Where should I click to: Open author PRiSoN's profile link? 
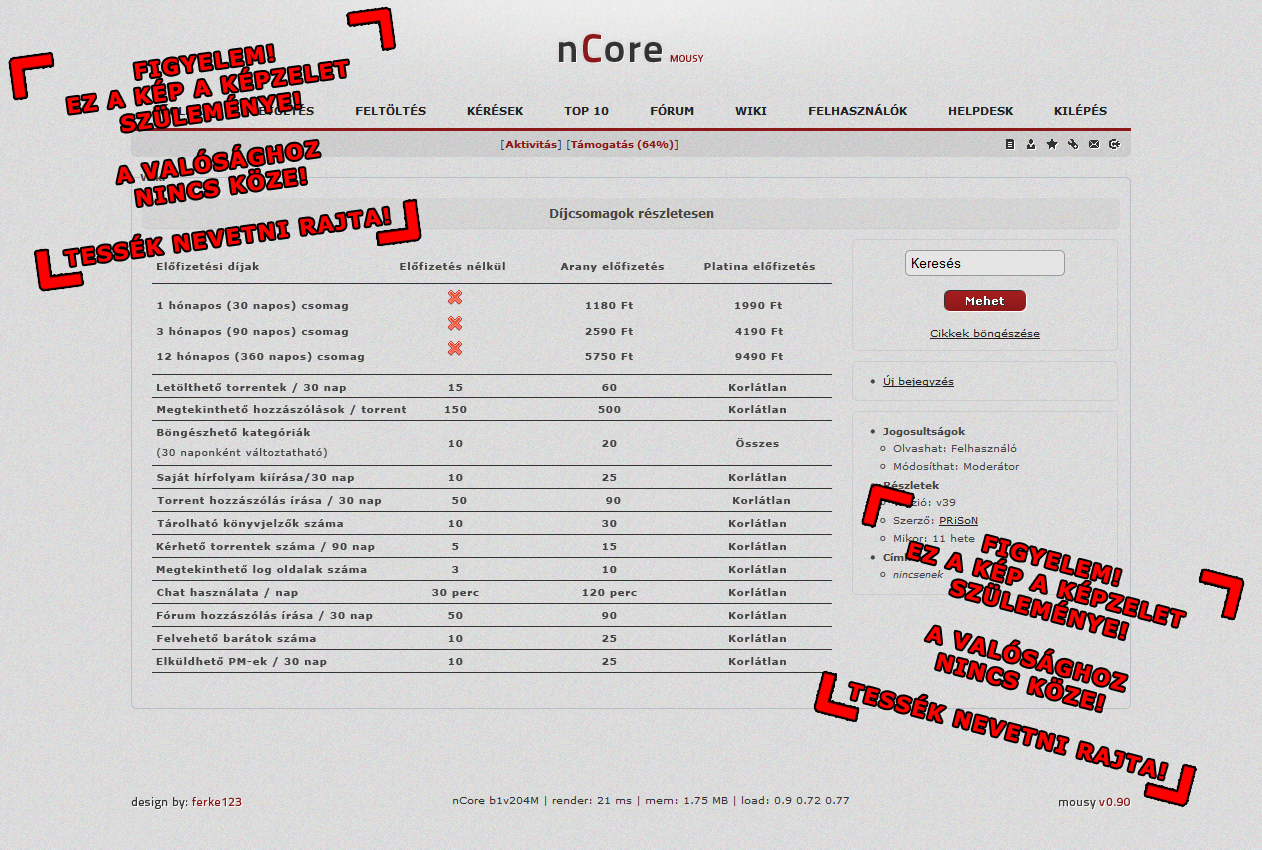click(959, 521)
